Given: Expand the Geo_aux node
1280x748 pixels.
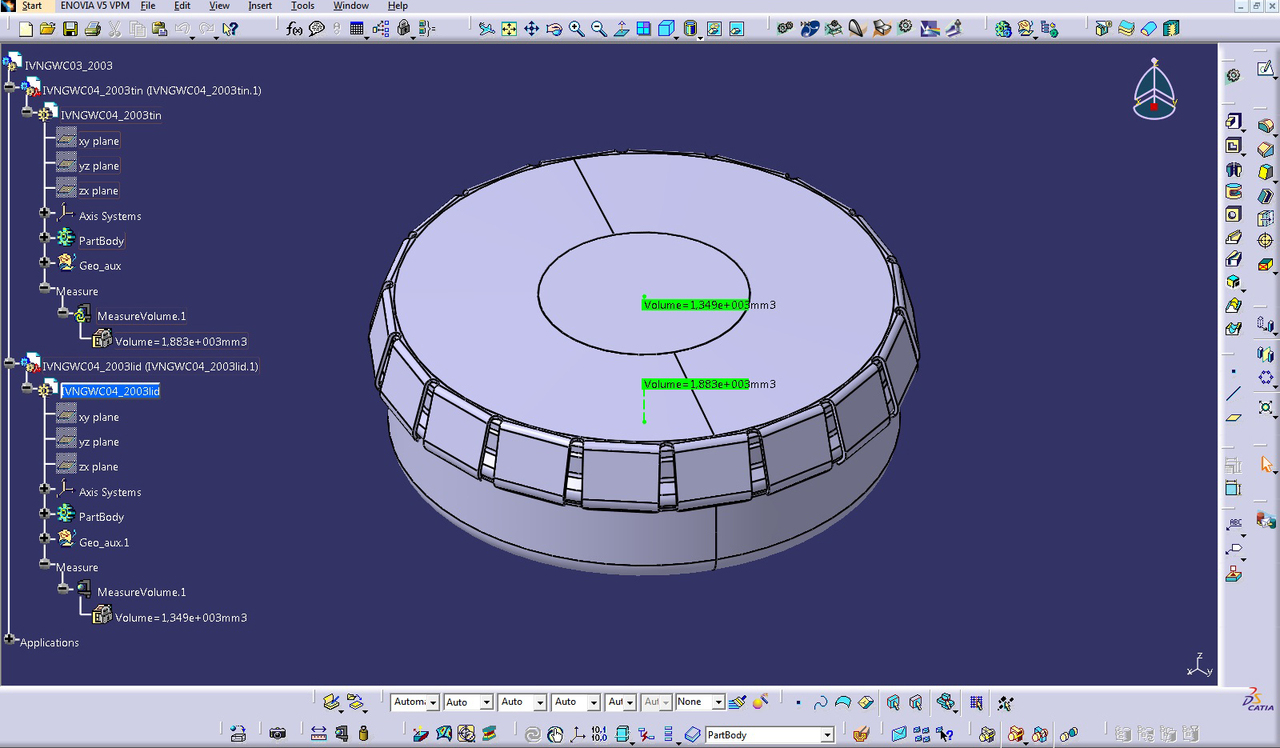Looking at the screenshot, I should [x=44, y=263].
